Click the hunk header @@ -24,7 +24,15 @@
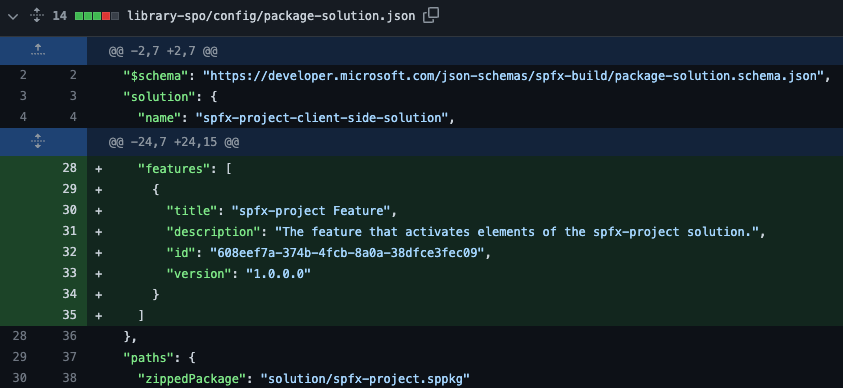The image size is (843, 388). tap(174, 142)
